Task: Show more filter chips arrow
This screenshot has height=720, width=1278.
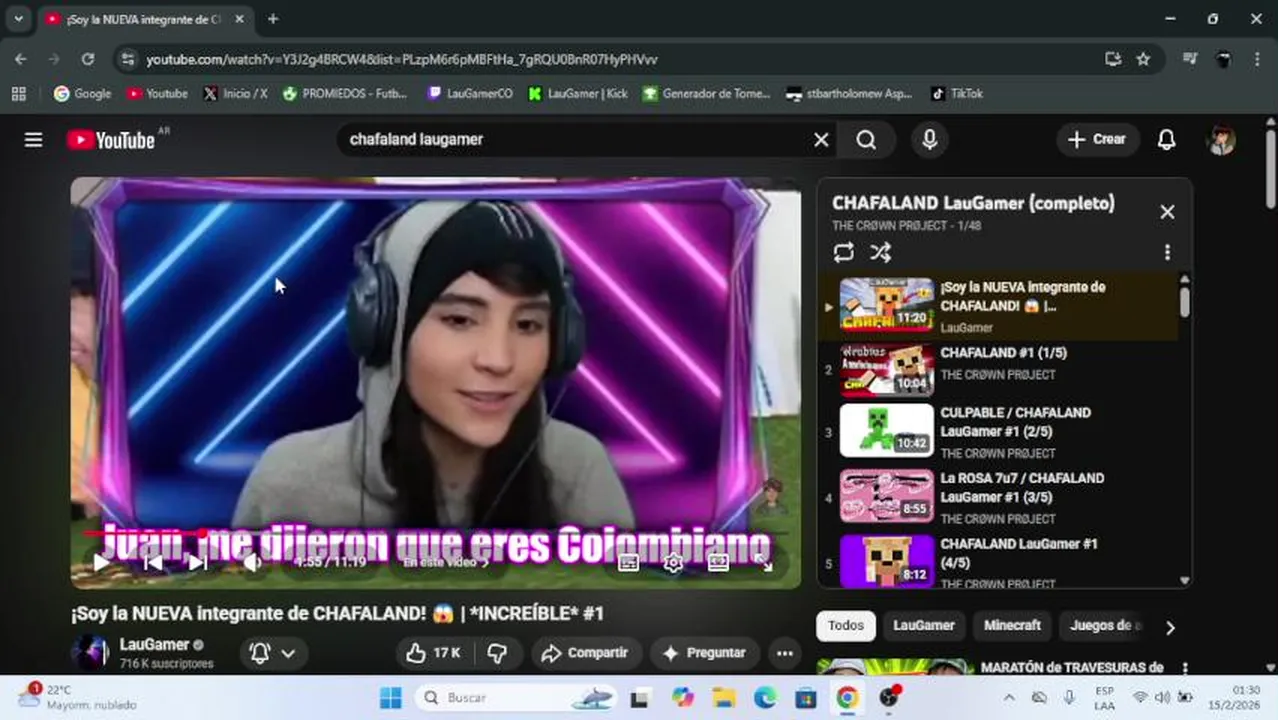Action: (1170, 627)
